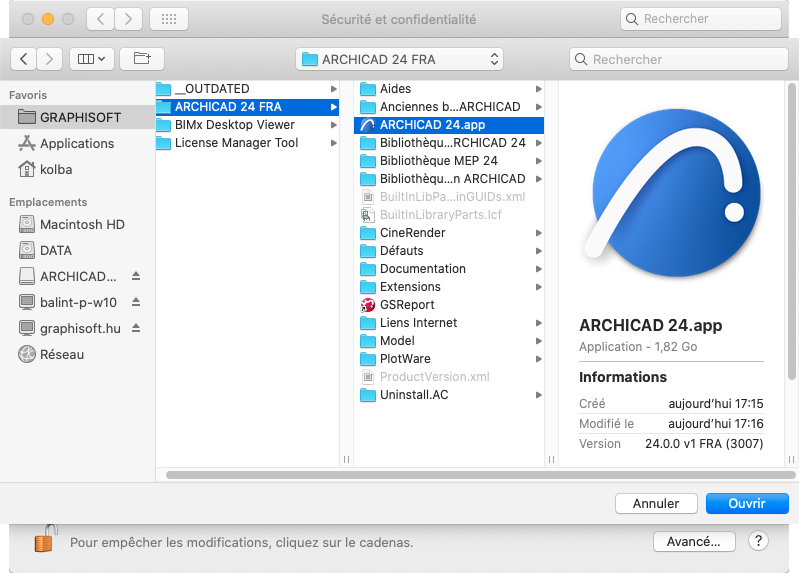Click the preferences window Rechercher field
Viewport: 799px width, 573px height.
coord(701,19)
